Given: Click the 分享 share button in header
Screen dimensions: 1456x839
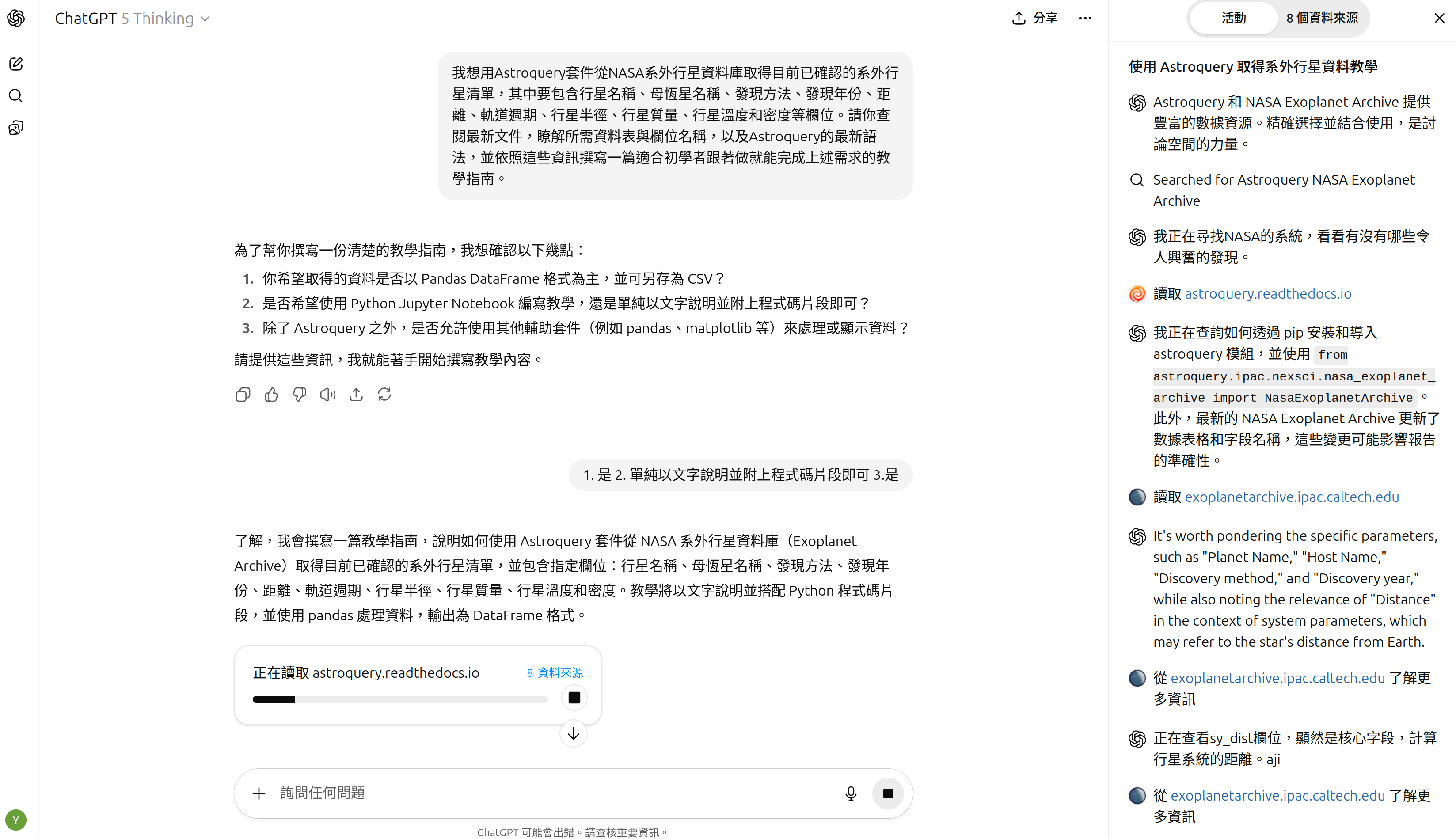Looking at the screenshot, I should (x=1035, y=19).
